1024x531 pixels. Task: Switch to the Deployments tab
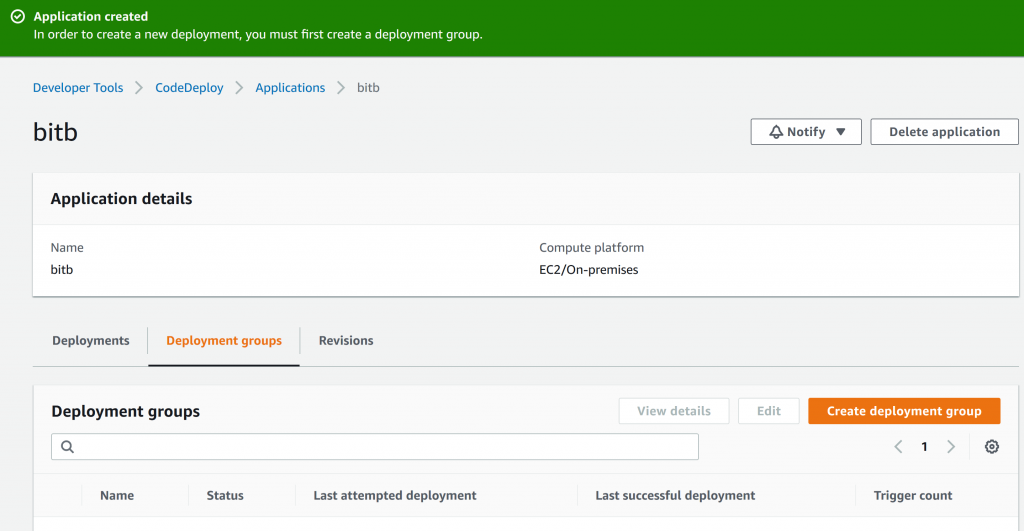pyautogui.click(x=91, y=340)
